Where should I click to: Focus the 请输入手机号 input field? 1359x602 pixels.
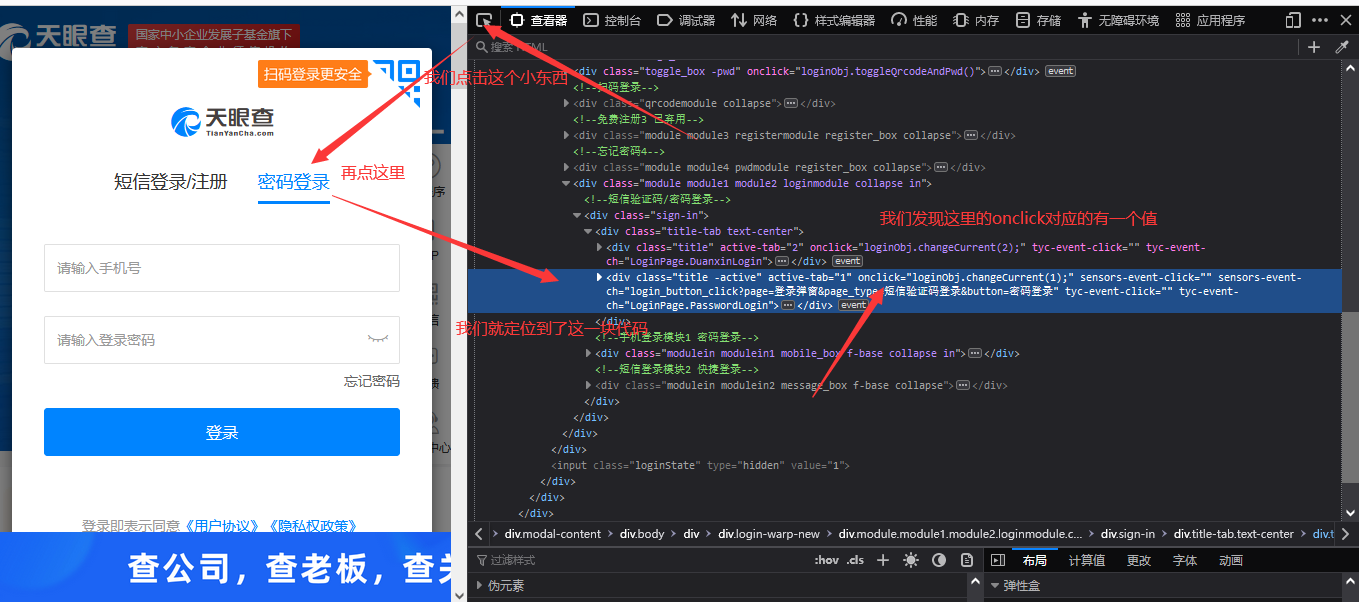222,268
